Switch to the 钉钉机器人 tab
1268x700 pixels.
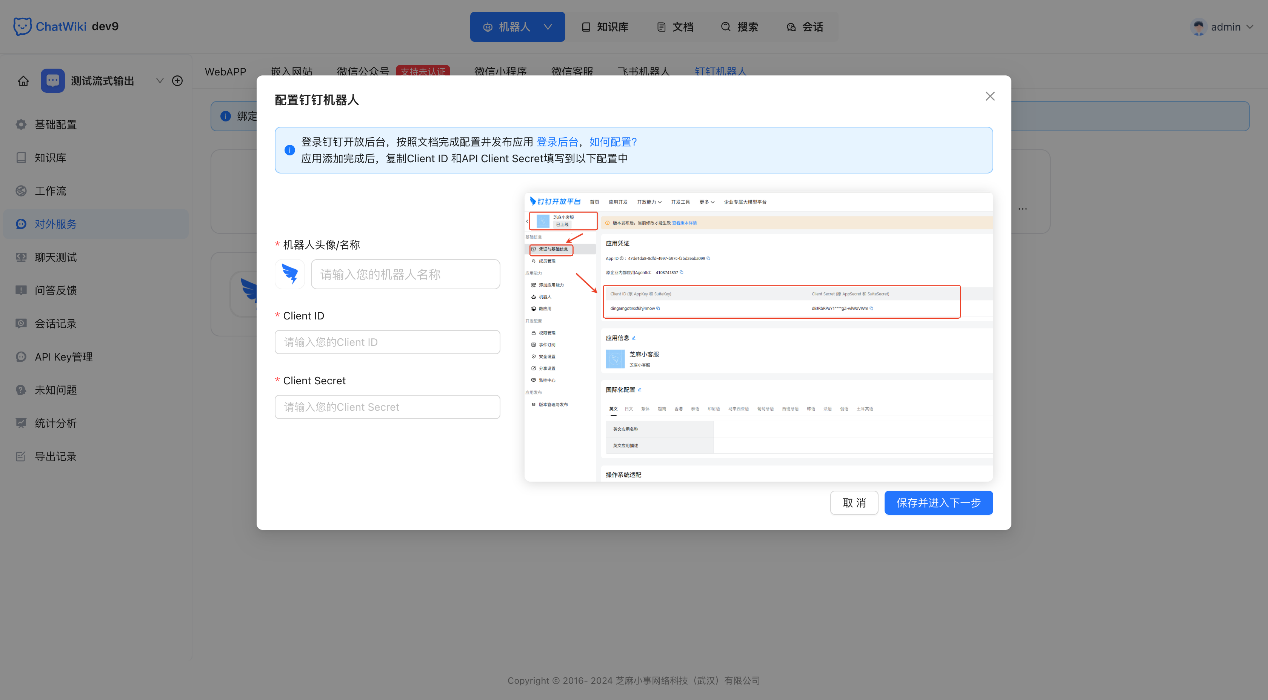pyautogui.click(x=721, y=71)
